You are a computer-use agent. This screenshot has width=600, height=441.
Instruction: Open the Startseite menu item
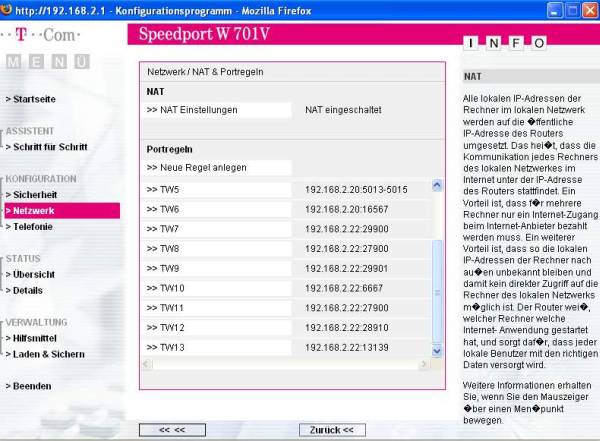pos(32,99)
